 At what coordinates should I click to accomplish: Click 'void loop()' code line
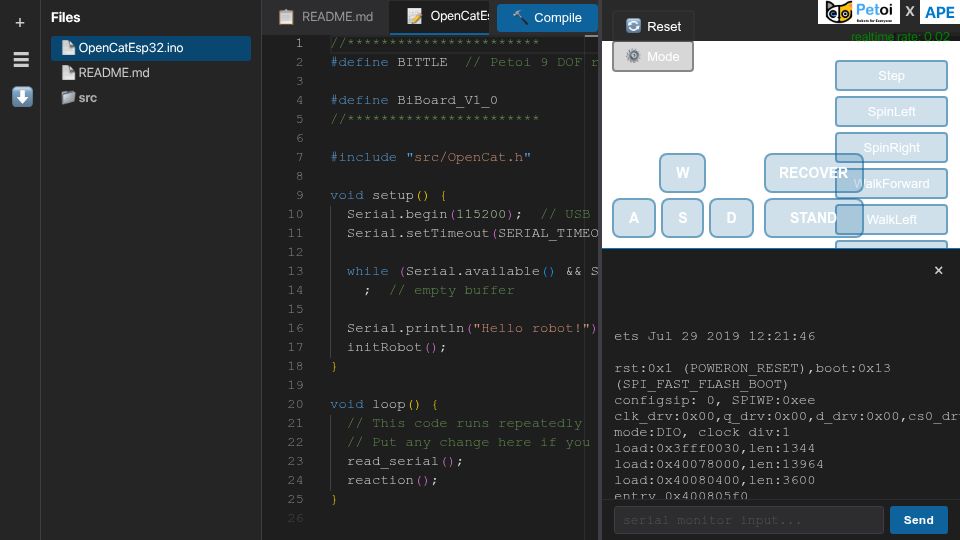click(x=384, y=405)
